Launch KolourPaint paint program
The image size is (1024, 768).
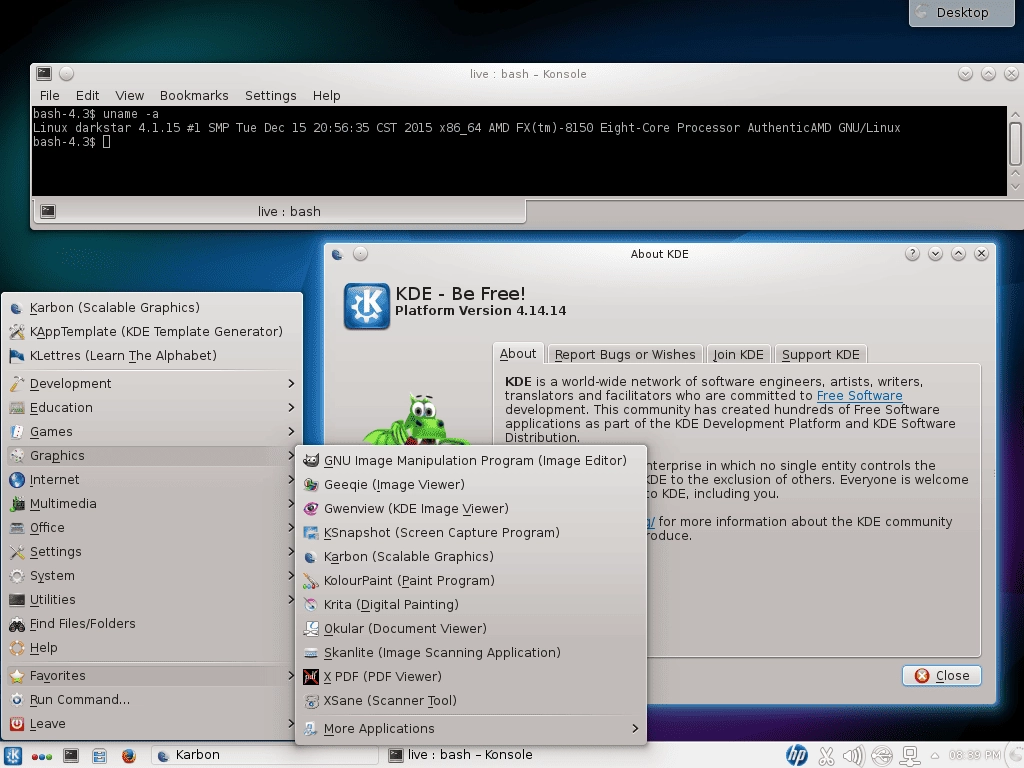[470, 581]
